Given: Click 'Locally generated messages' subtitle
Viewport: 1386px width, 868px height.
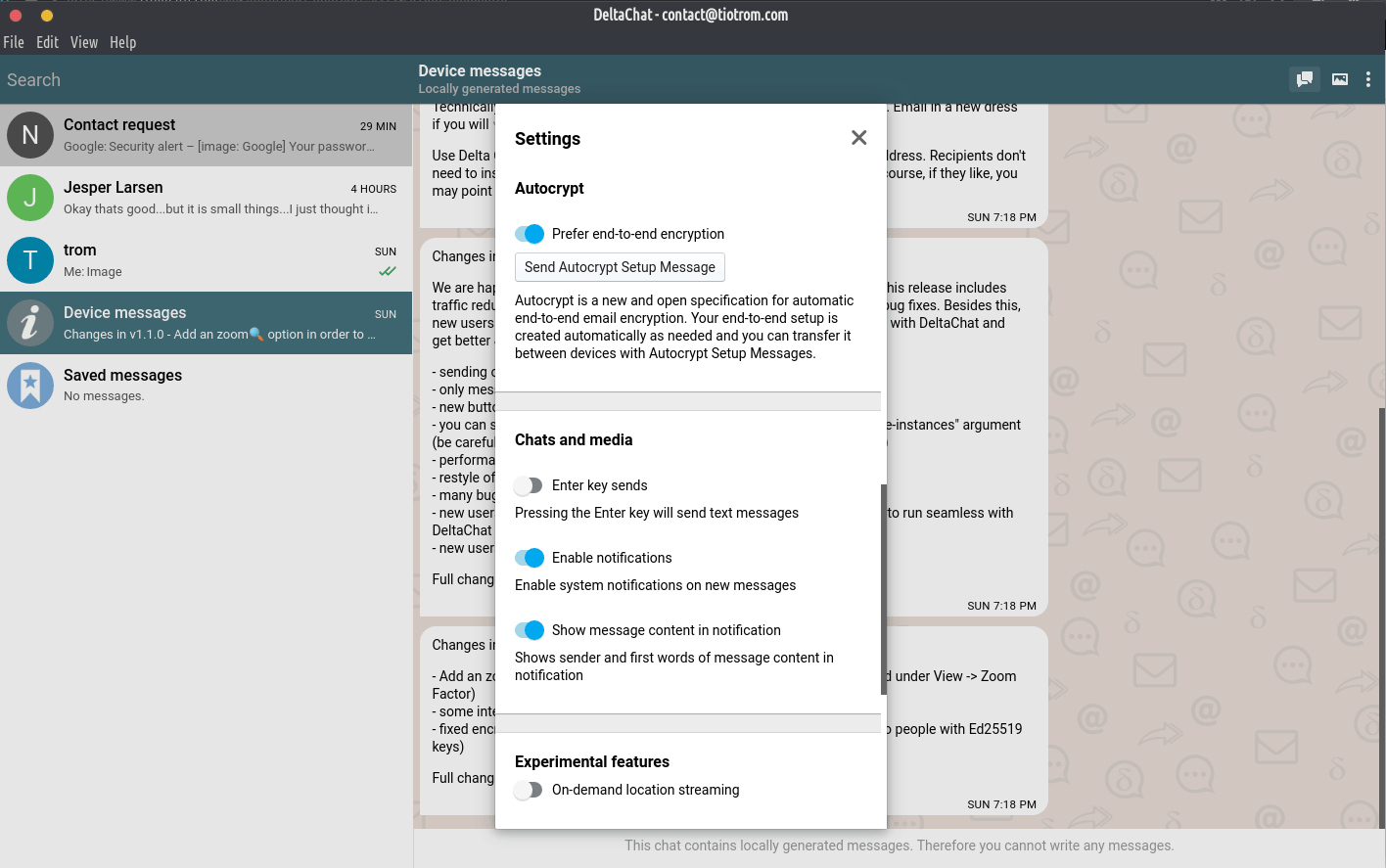Looking at the screenshot, I should point(499,88).
